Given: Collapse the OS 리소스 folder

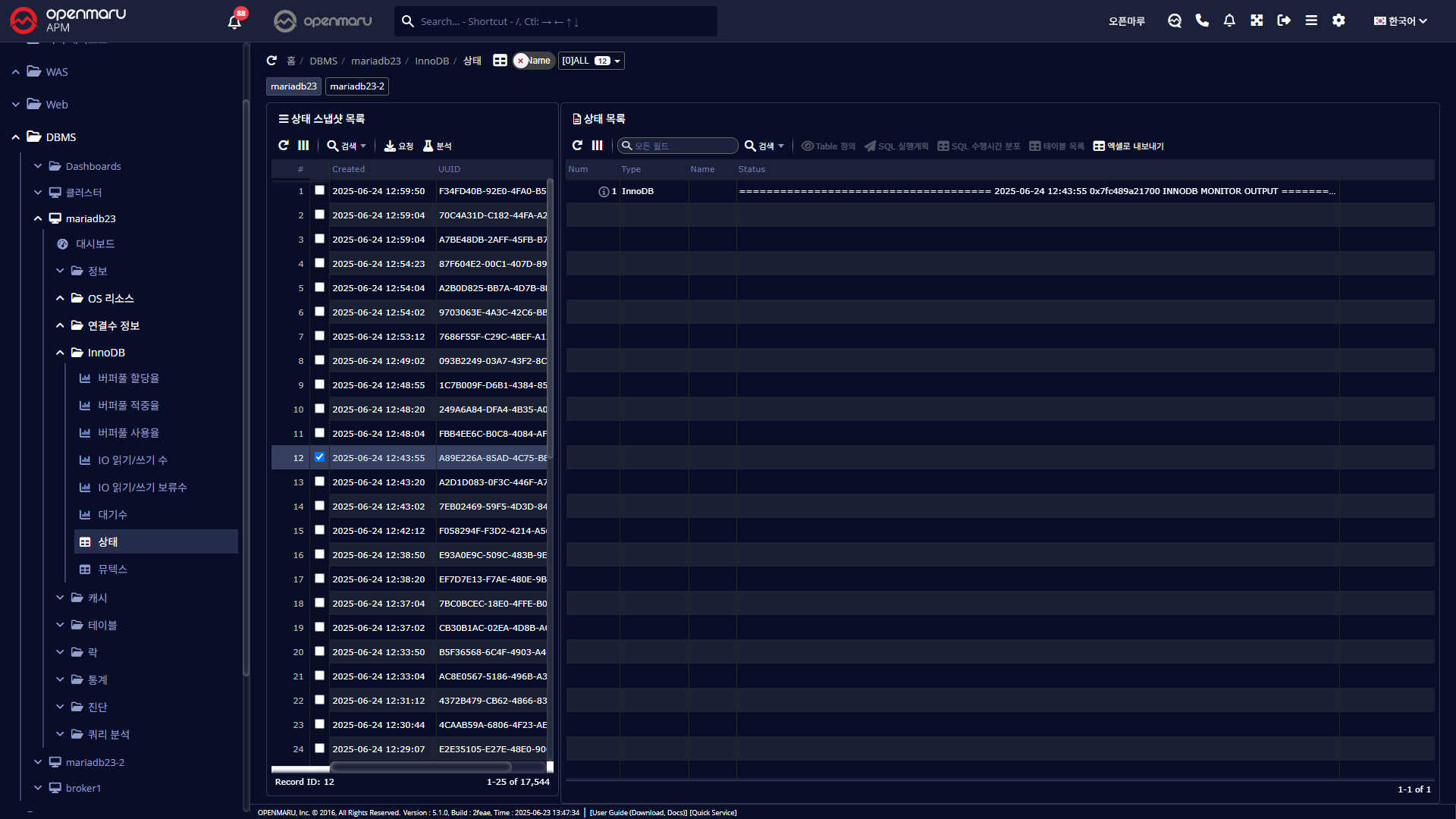Looking at the screenshot, I should (60, 299).
